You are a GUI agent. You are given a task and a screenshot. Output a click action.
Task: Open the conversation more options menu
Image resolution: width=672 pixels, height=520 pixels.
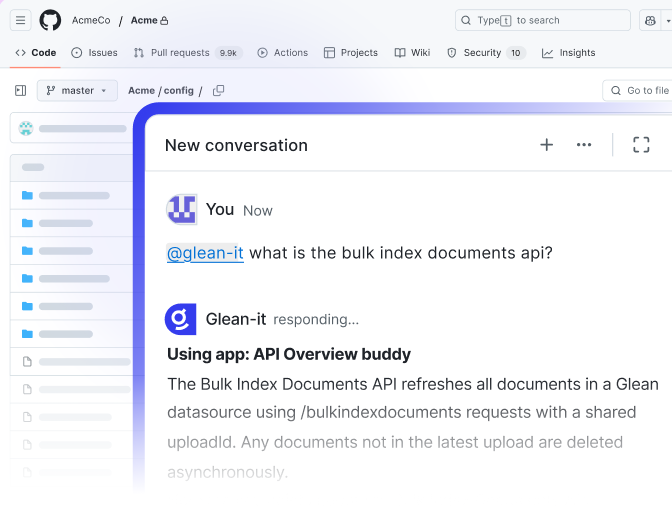click(584, 145)
